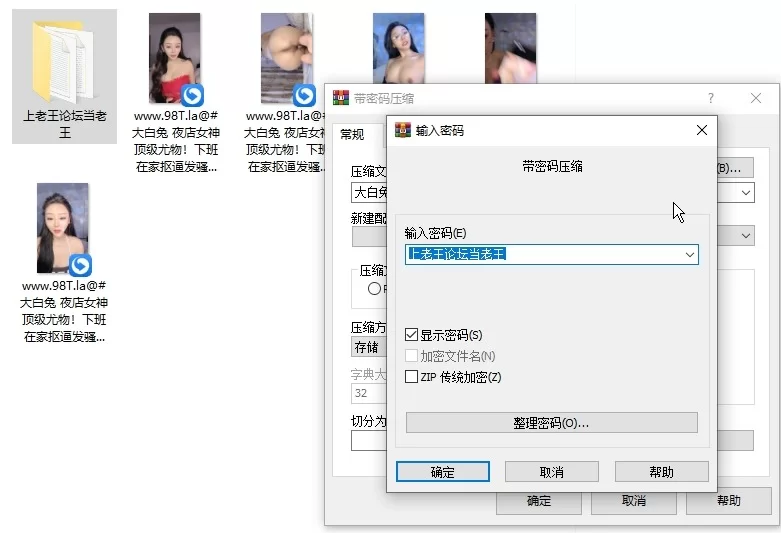Toggle the 显示密码(S) checkbox
Screen dimensions: 781x533
[x=411, y=335]
